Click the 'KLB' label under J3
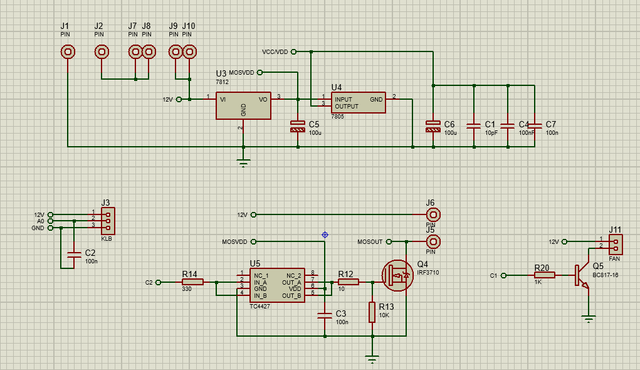This screenshot has width=640, height=370. pyautogui.click(x=106, y=239)
